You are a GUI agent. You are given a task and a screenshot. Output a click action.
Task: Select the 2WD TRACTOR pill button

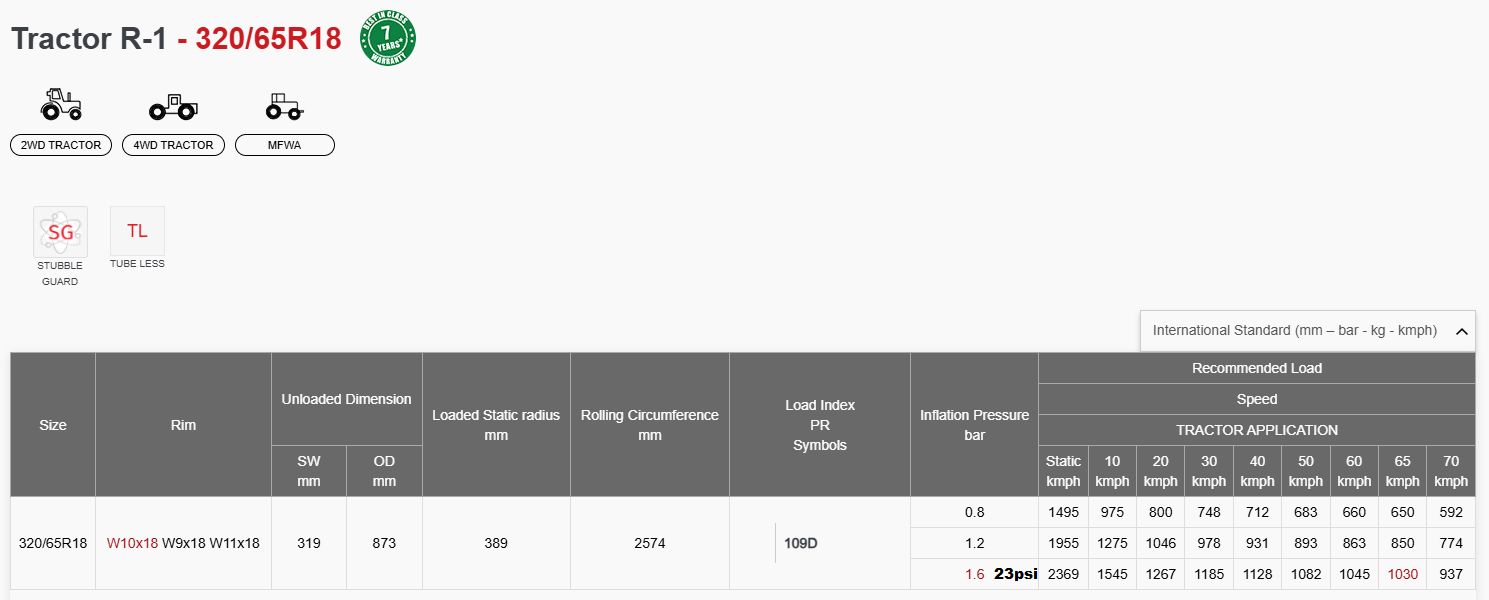click(61, 145)
